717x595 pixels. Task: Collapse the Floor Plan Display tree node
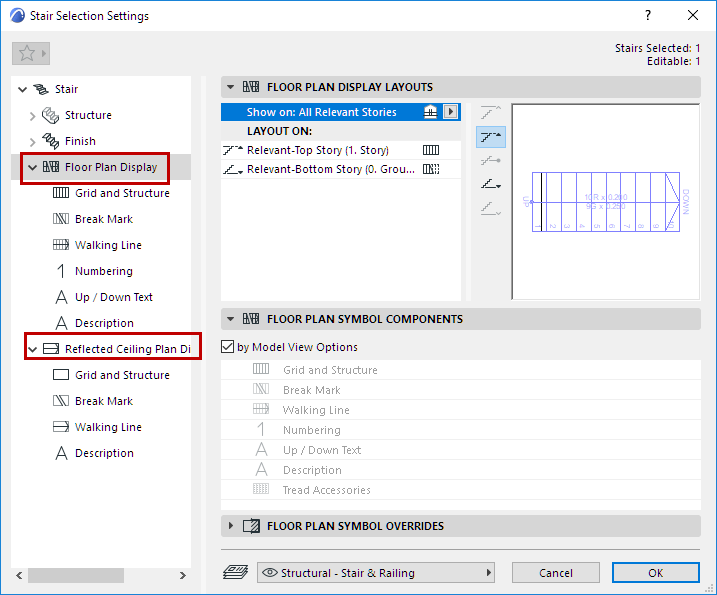[32, 167]
